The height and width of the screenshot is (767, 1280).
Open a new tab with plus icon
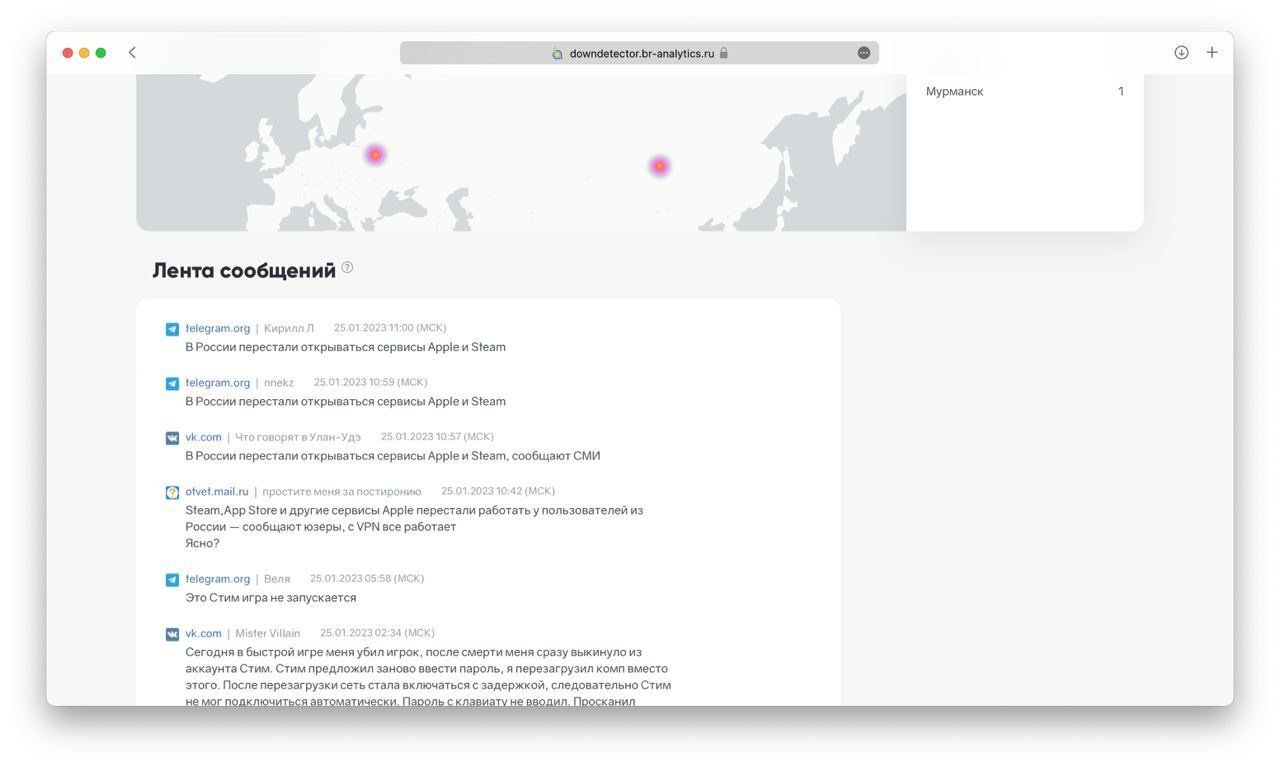click(x=1212, y=53)
